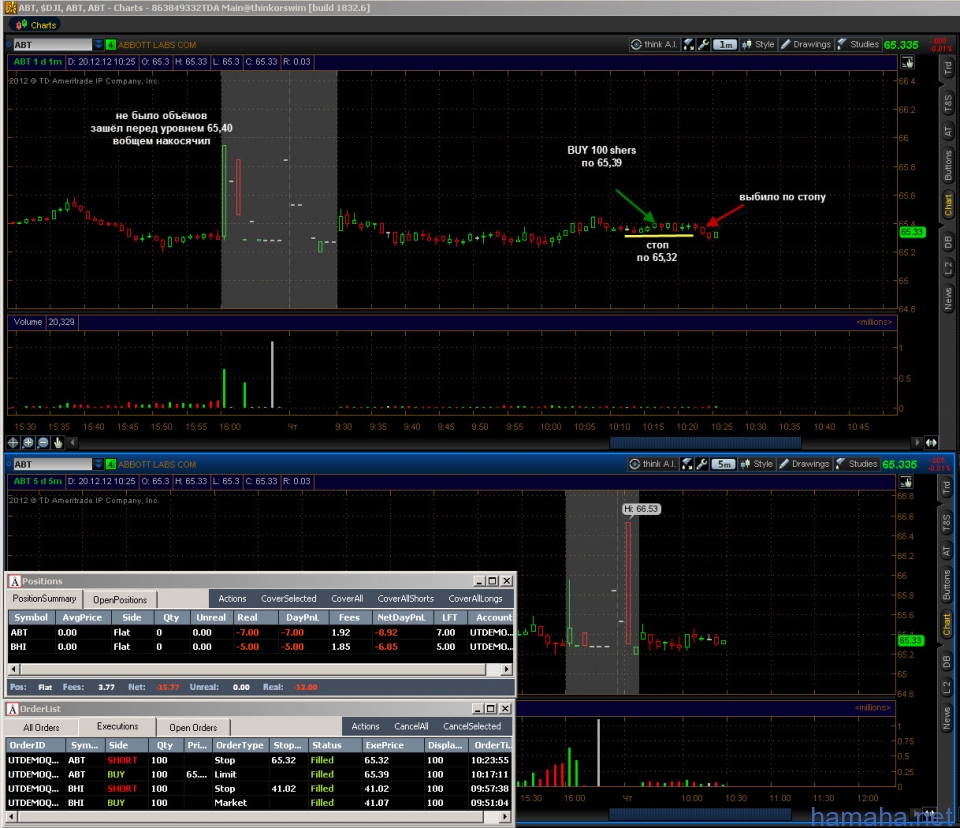Click left scroll arrow beside hand tool
960x828 pixels.
pos(73,442)
